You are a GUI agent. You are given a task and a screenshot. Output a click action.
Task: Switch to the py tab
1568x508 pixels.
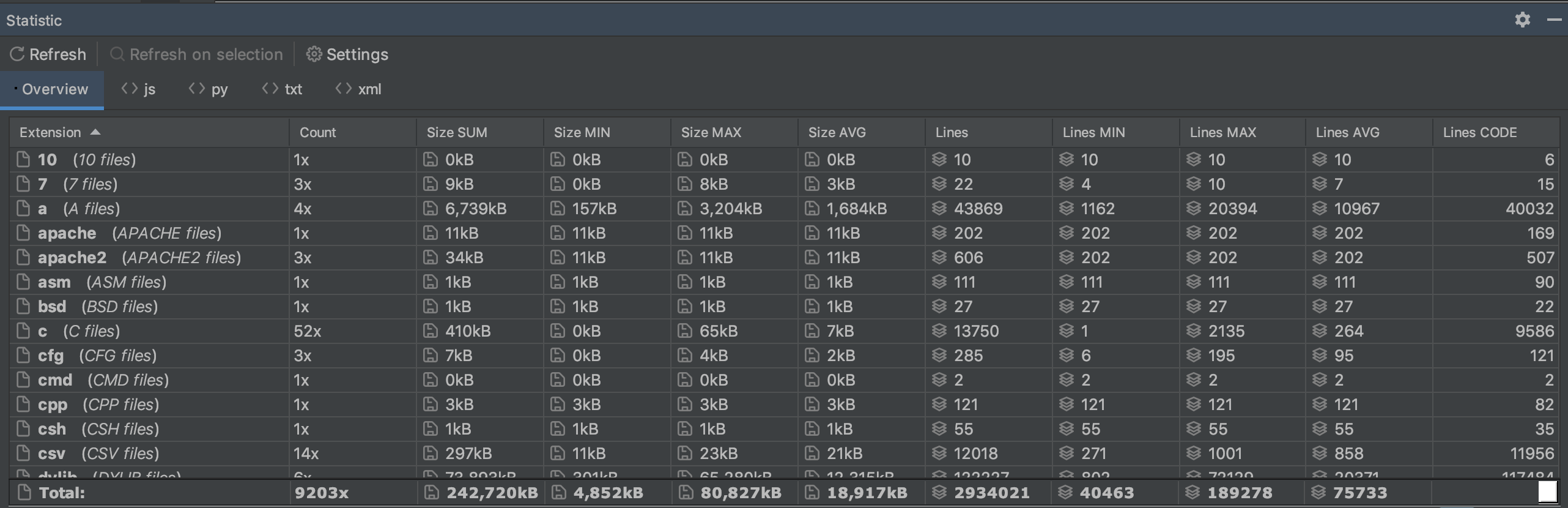coord(209,89)
